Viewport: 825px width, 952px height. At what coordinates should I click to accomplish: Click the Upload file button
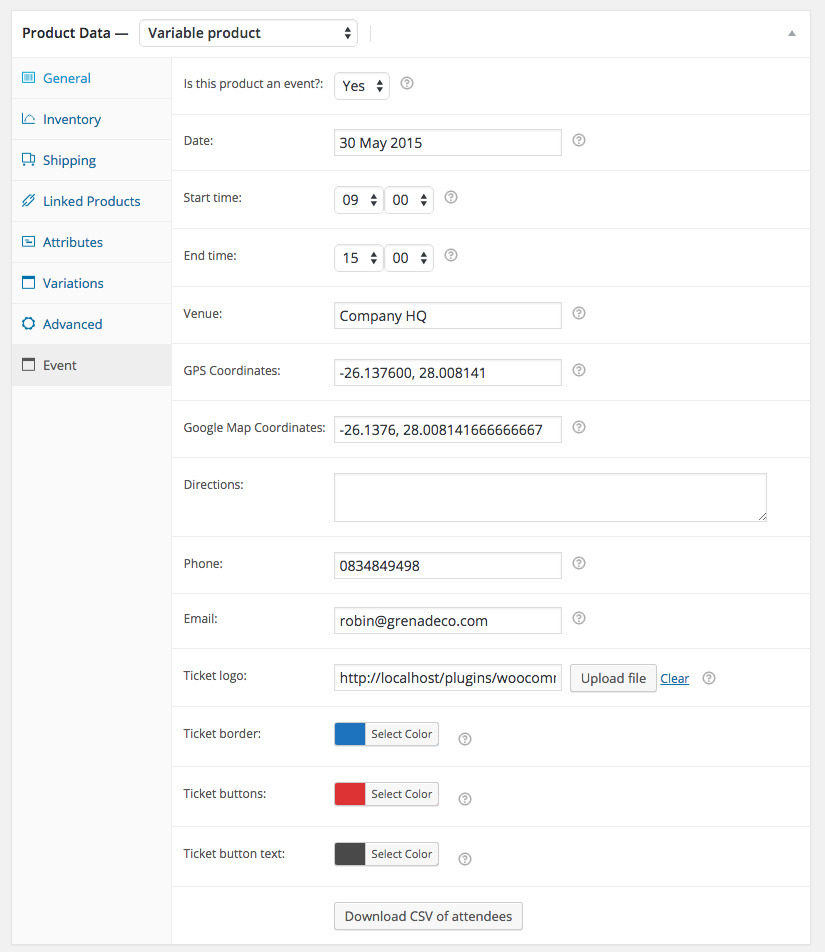click(613, 678)
